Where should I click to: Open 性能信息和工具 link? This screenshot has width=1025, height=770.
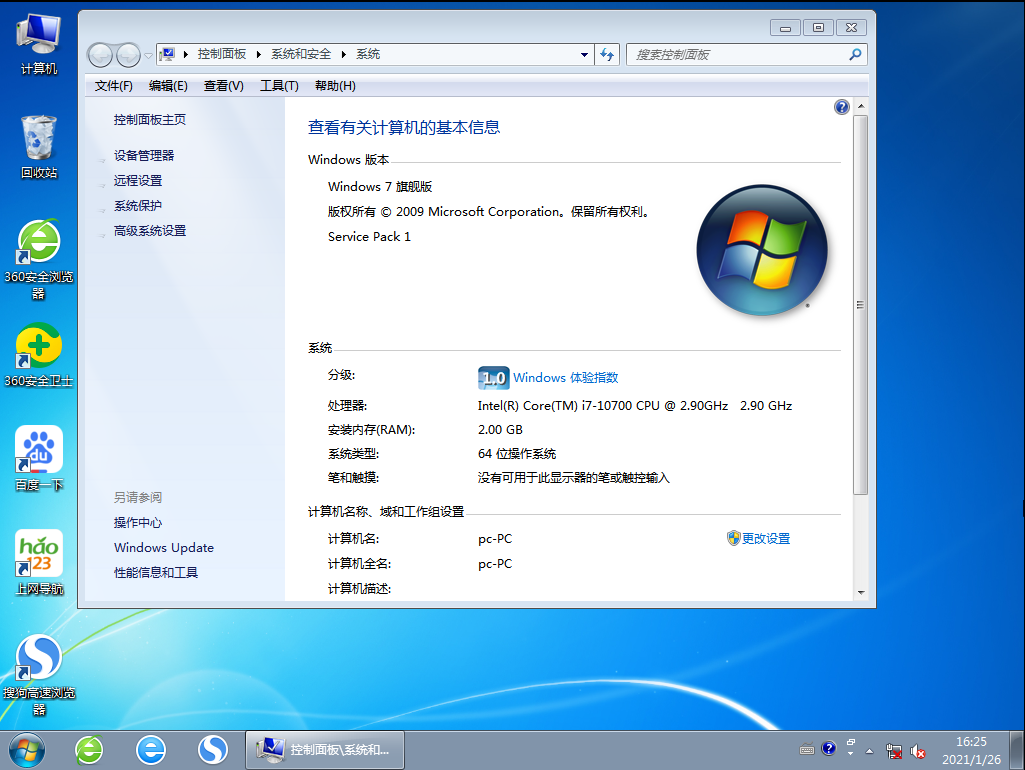(x=156, y=573)
